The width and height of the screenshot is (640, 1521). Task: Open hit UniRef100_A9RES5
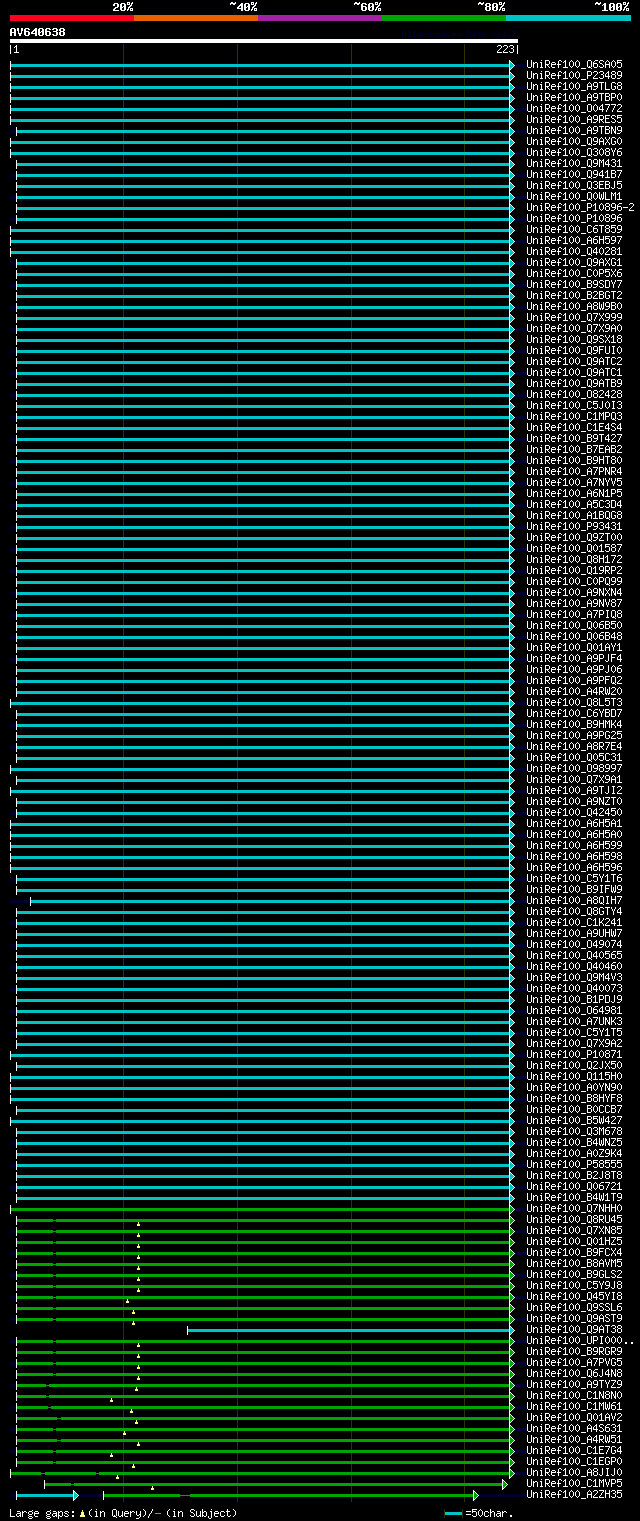click(x=574, y=119)
